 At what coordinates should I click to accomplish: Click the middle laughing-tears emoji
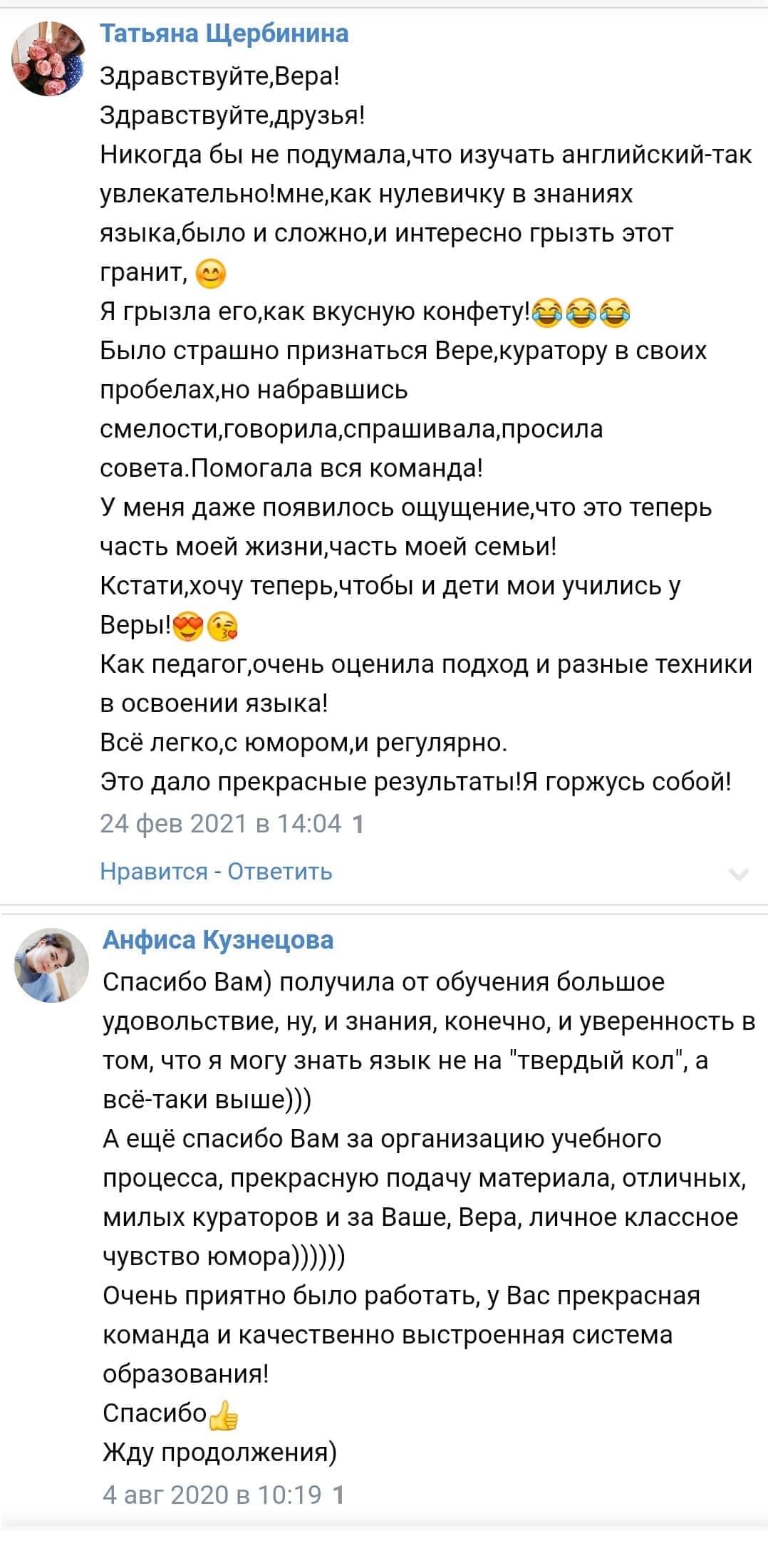[x=581, y=313]
